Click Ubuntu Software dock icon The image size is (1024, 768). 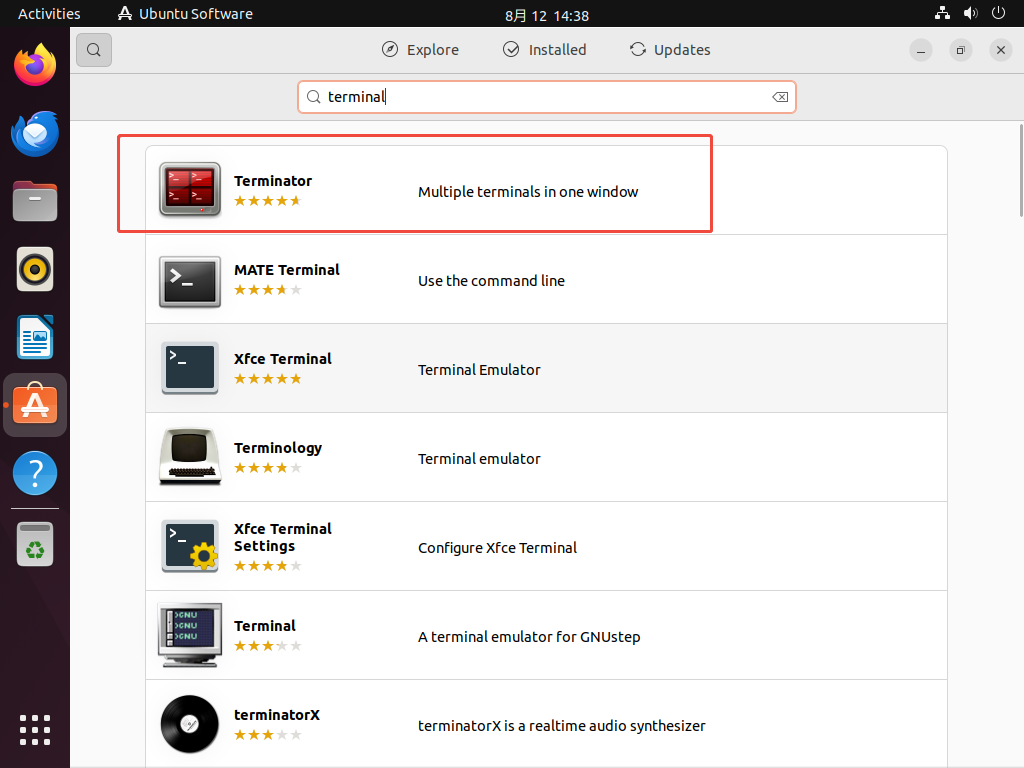35,405
